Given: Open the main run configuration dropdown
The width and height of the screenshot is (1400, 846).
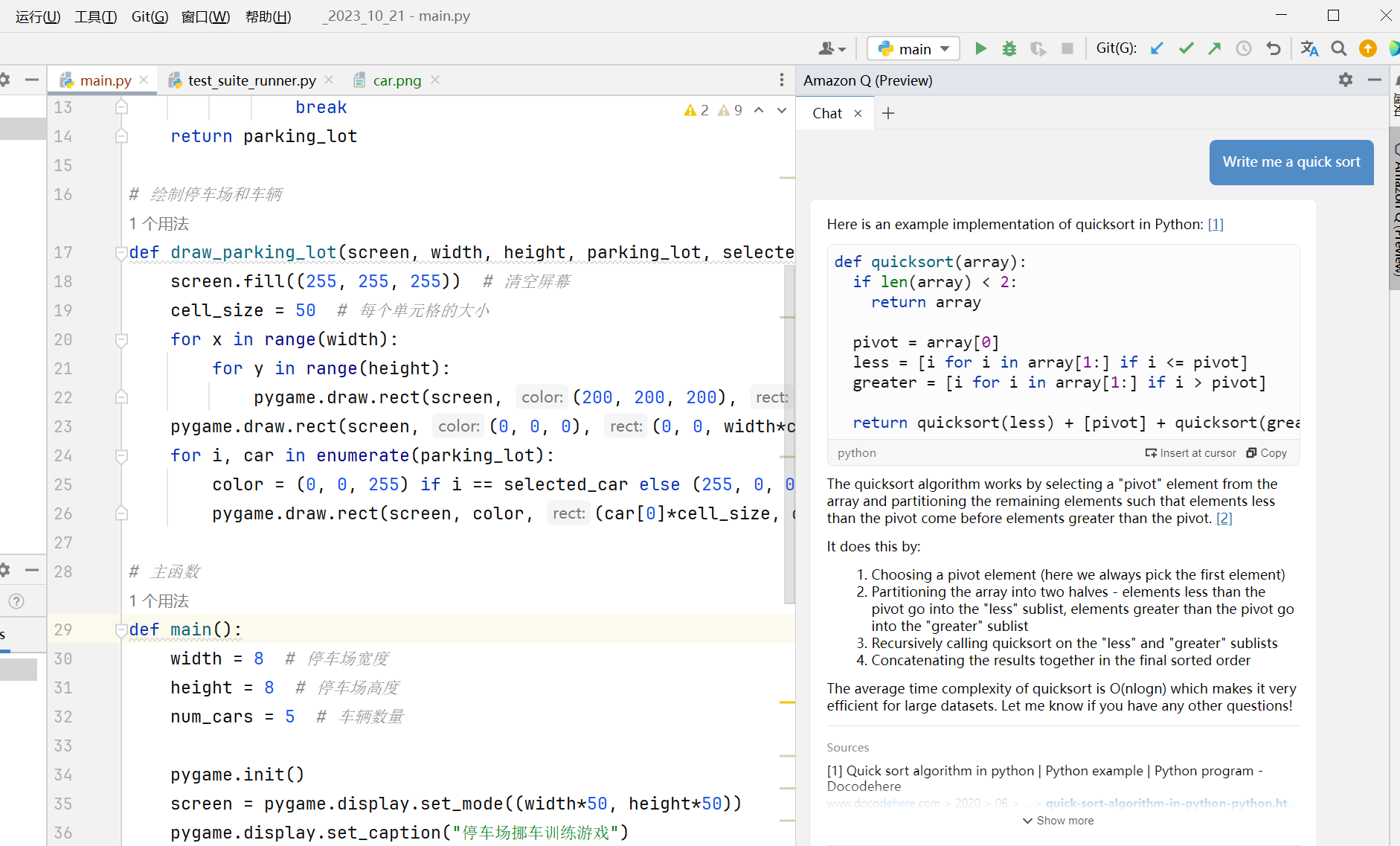Looking at the screenshot, I should pyautogui.click(x=913, y=49).
